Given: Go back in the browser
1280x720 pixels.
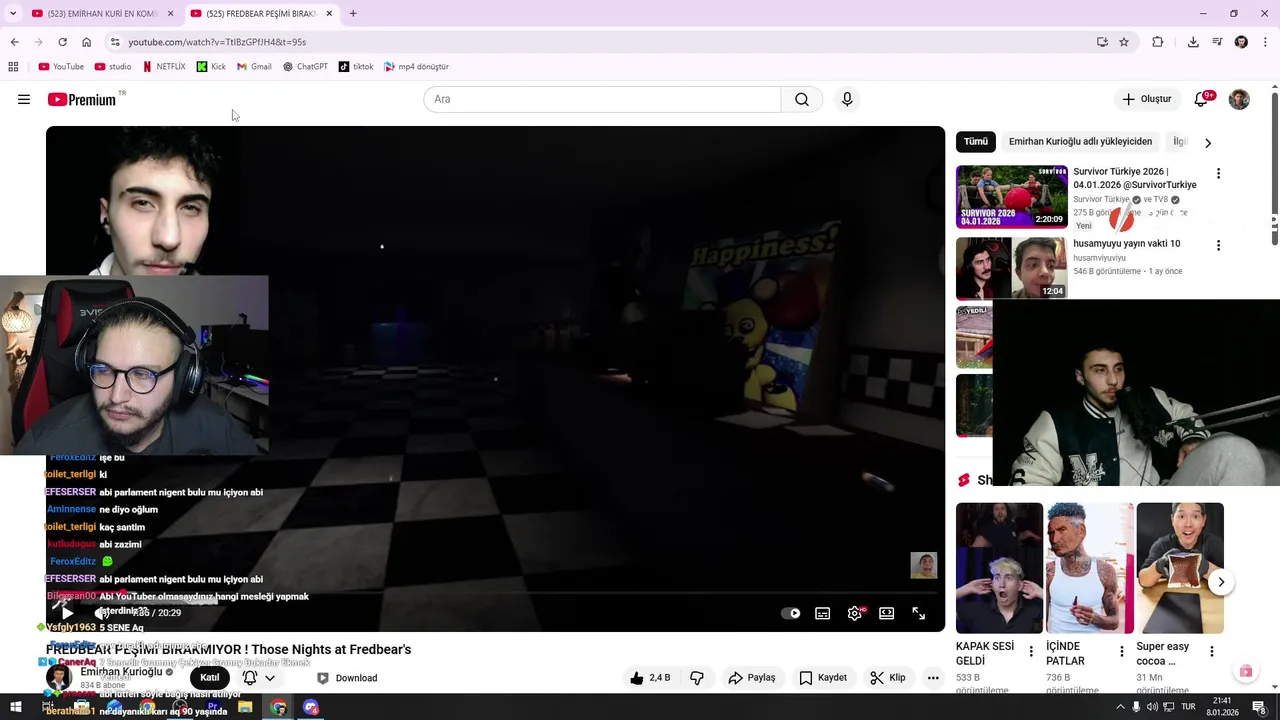Looking at the screenshot, I should click(x=14, y=42).
